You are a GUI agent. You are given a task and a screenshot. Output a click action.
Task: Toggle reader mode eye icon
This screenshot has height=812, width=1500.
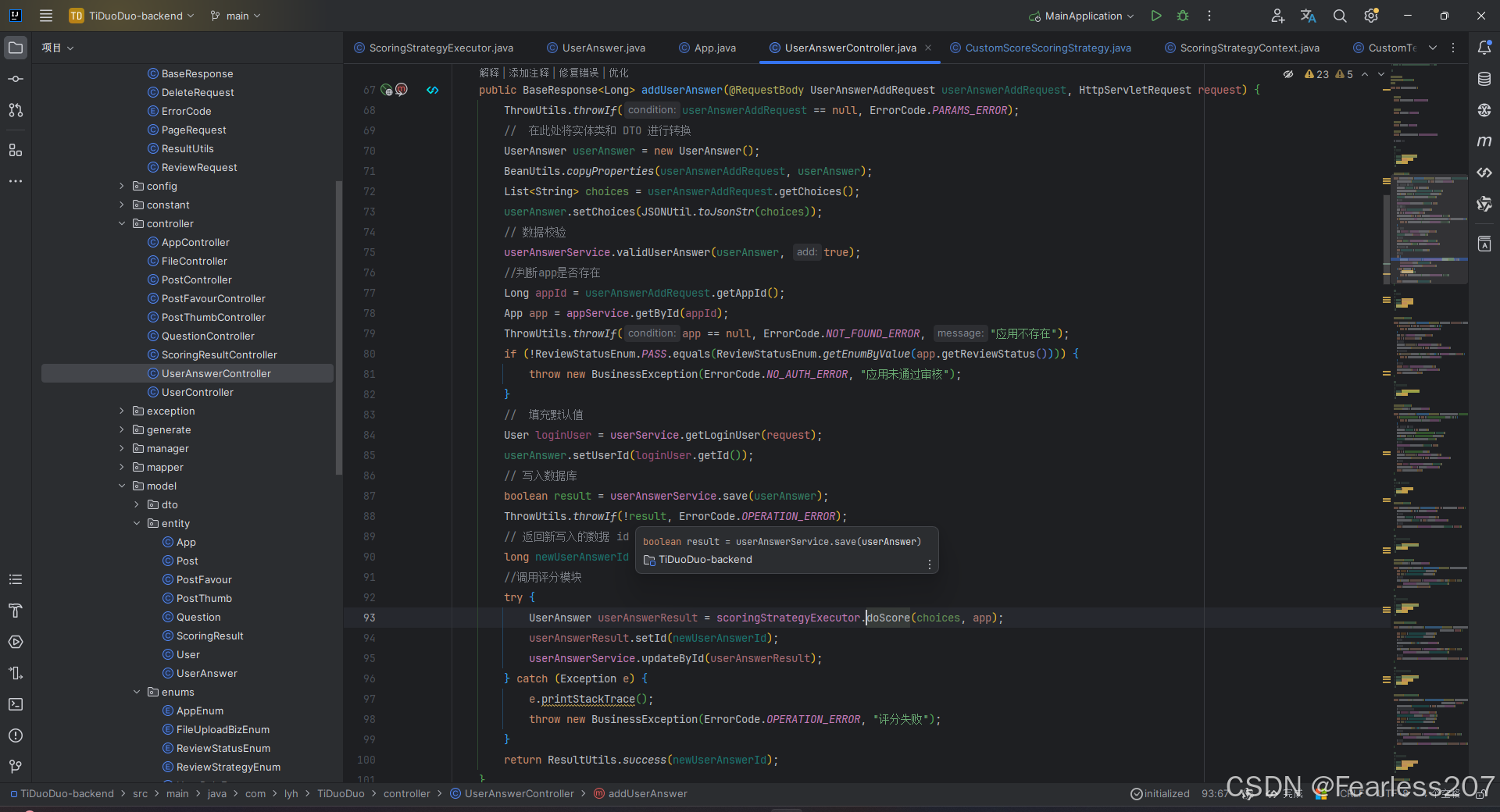click(1288, 74)
